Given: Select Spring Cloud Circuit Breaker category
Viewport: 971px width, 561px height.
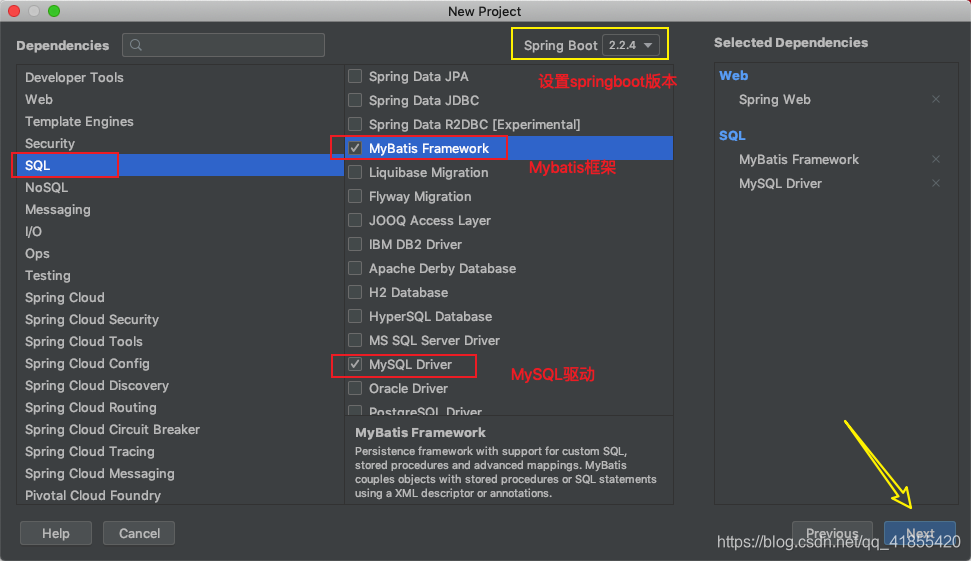Looking at the screenshot, I should pos(180,429).
